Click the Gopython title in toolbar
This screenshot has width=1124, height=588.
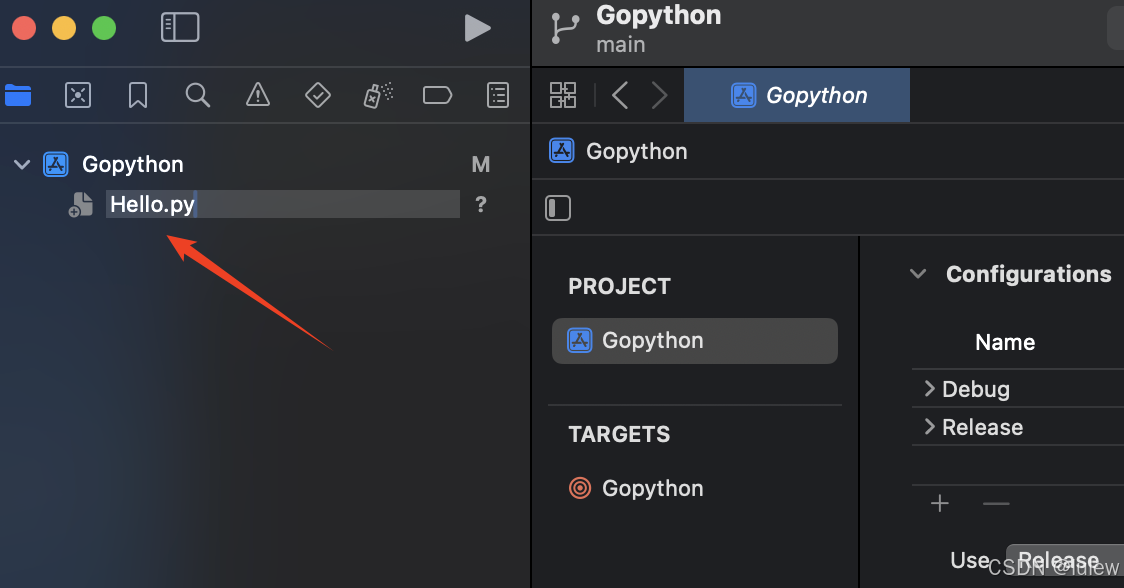[x=659, y=15]
